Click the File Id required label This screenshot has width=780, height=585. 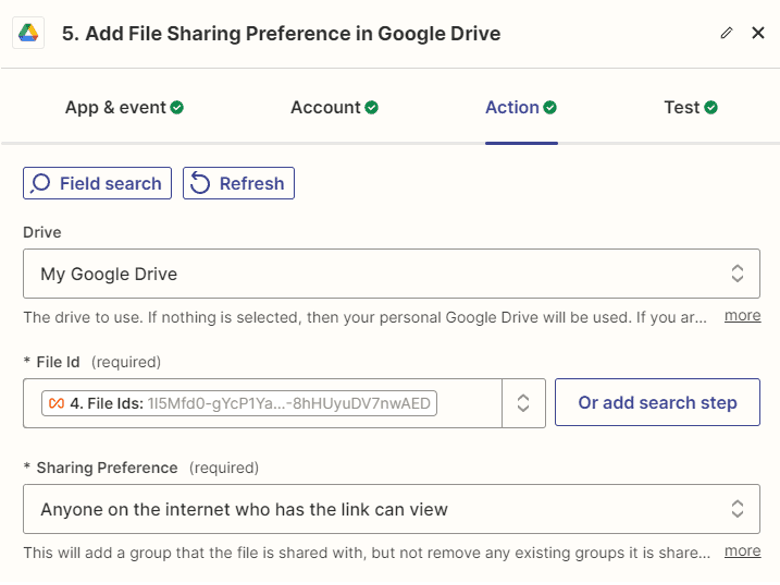tap(92, 362)
